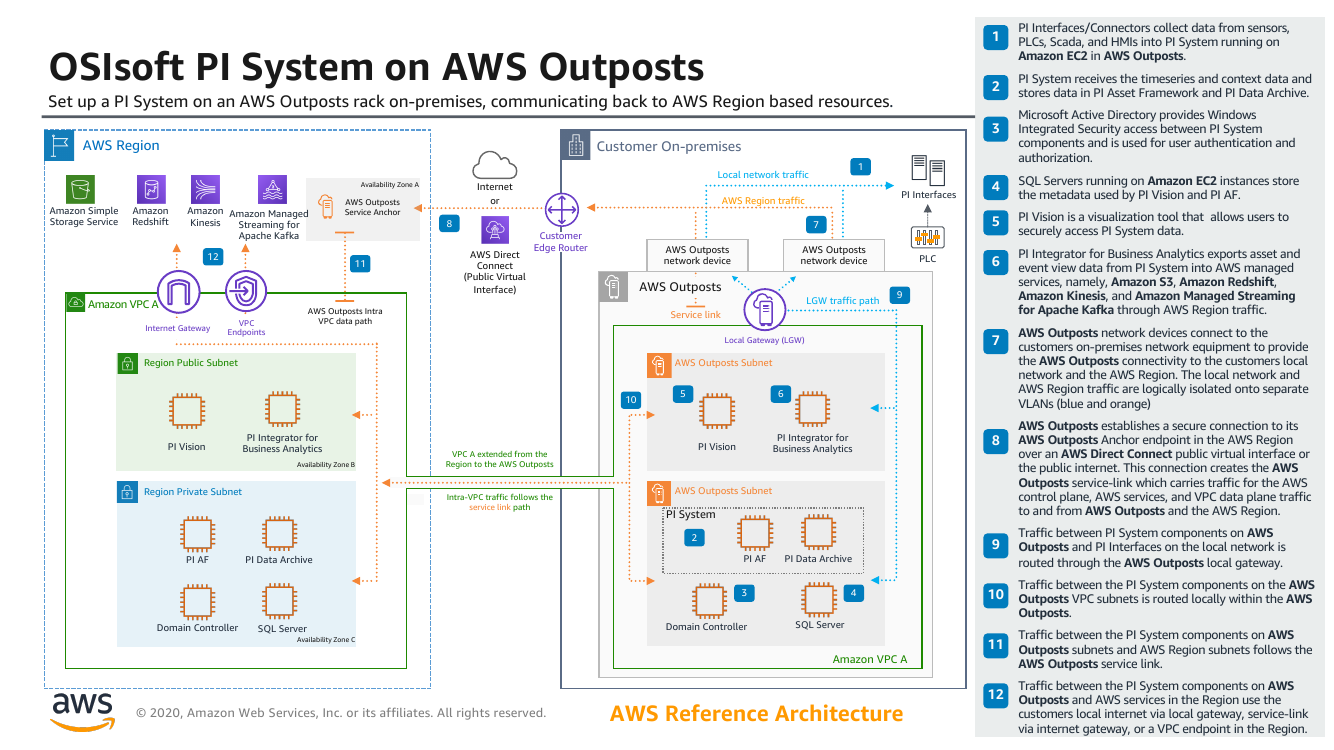1334x750 pixels.
Task: Click the Amazon Simple Storage Service bucket icon
Action: (x=81, y=189)
